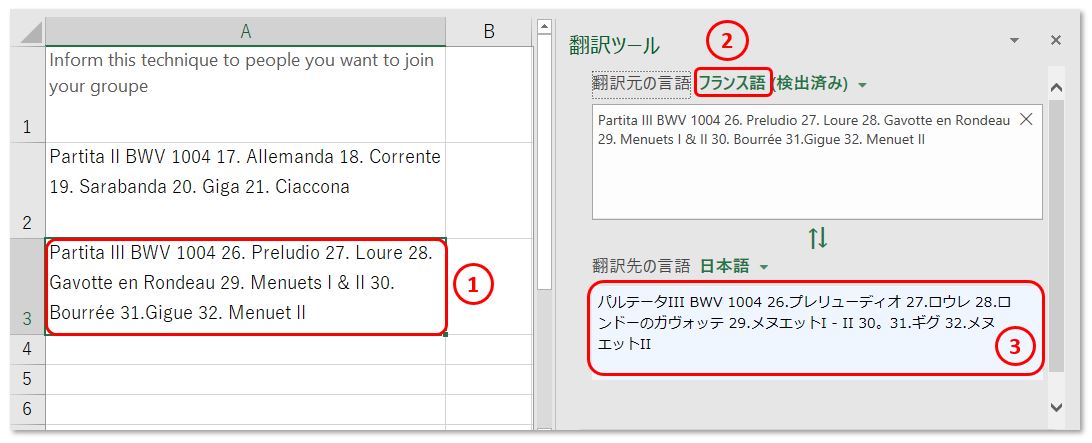
Task: Select row 1 header
Action: 27,94
